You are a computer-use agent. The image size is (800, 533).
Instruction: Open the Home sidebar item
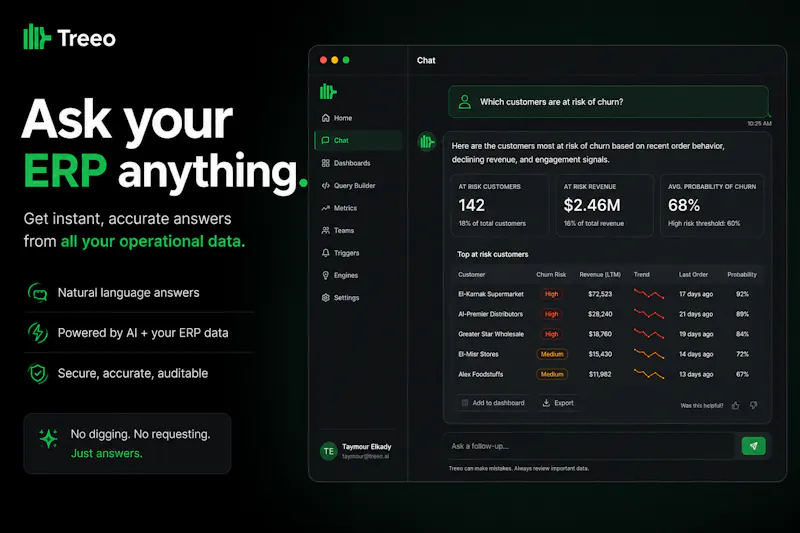358,118
